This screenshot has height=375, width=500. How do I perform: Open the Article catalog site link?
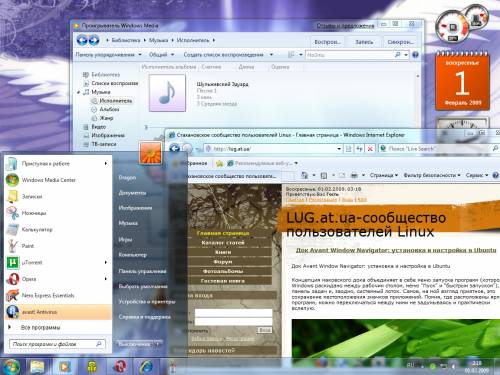223,243
